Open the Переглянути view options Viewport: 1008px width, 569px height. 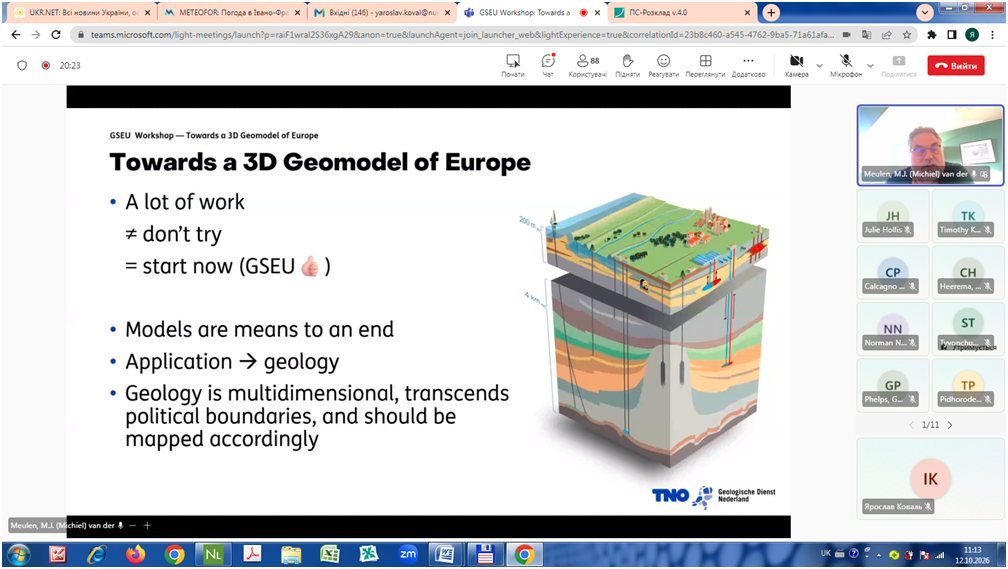(705, 66)
